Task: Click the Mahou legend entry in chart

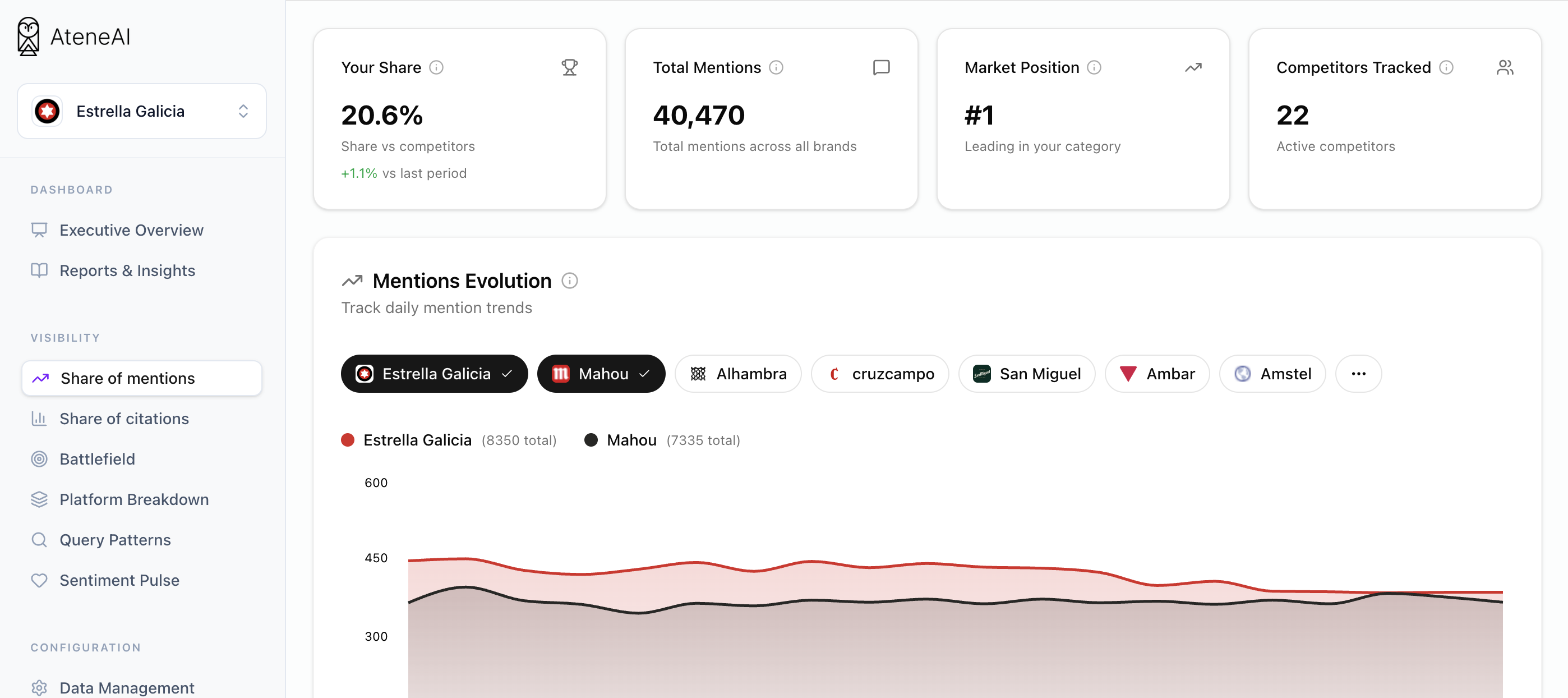Action: pos(630,440)
